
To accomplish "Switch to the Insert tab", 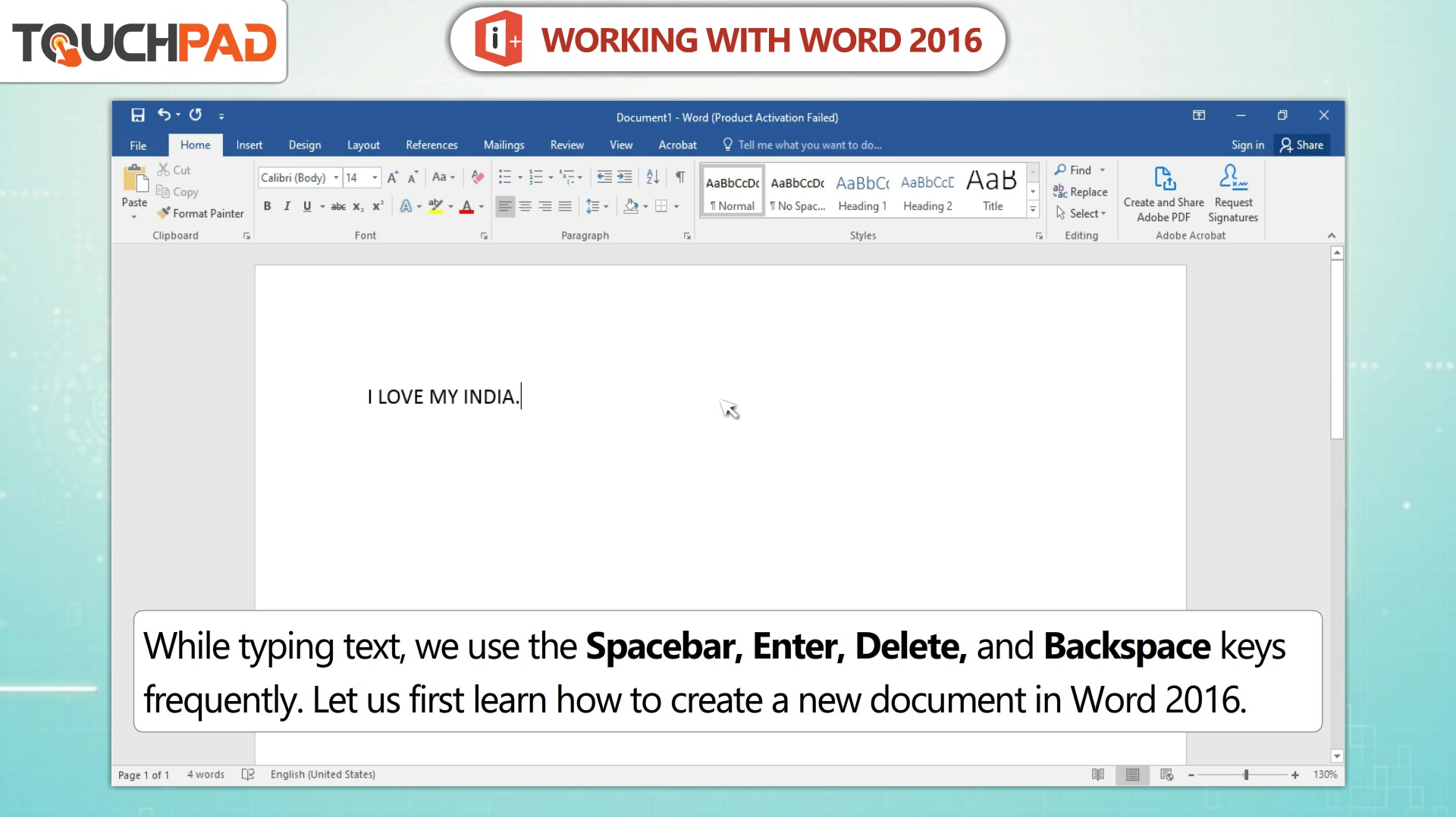I will [249, 146].
